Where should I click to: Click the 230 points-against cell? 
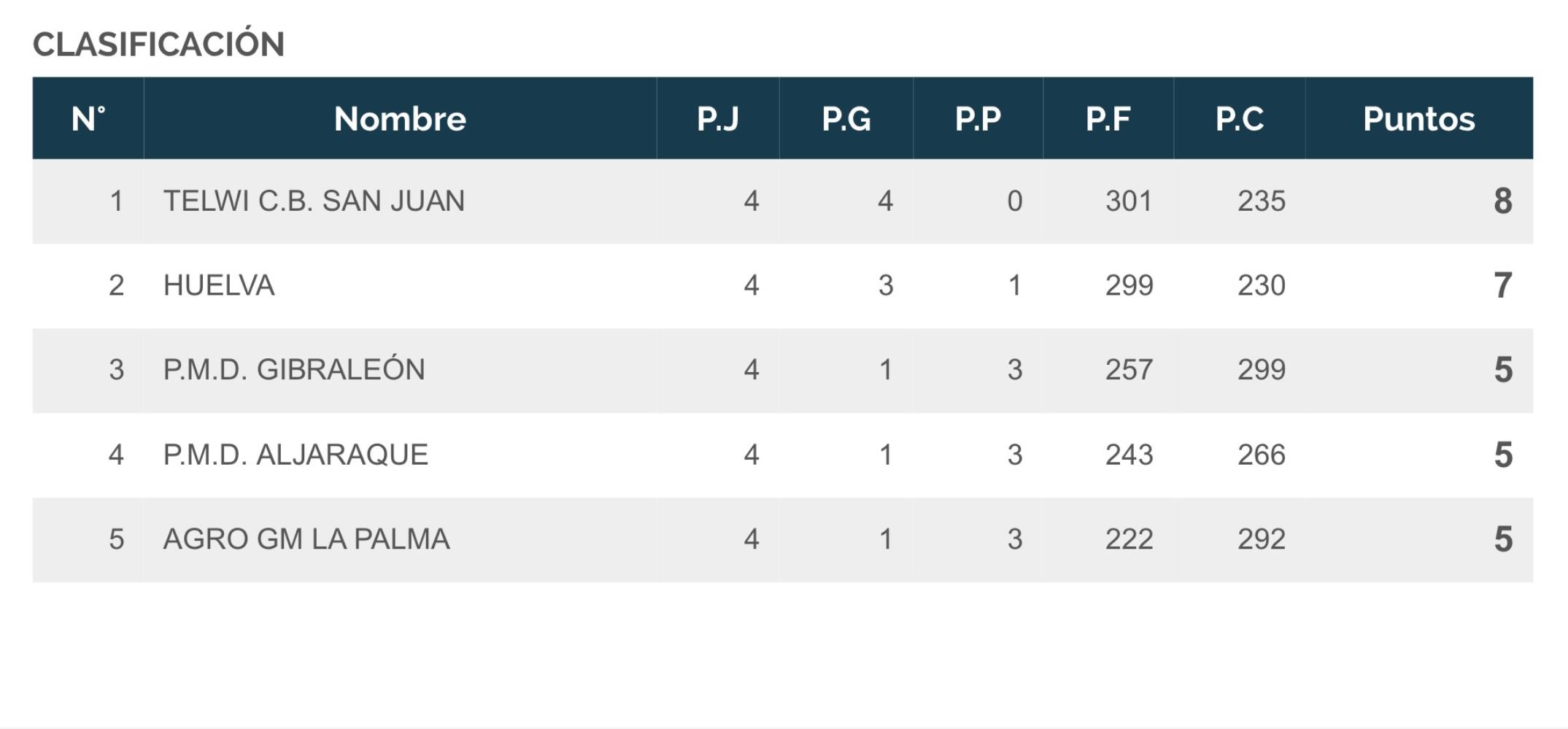[x=1261, y=285]
